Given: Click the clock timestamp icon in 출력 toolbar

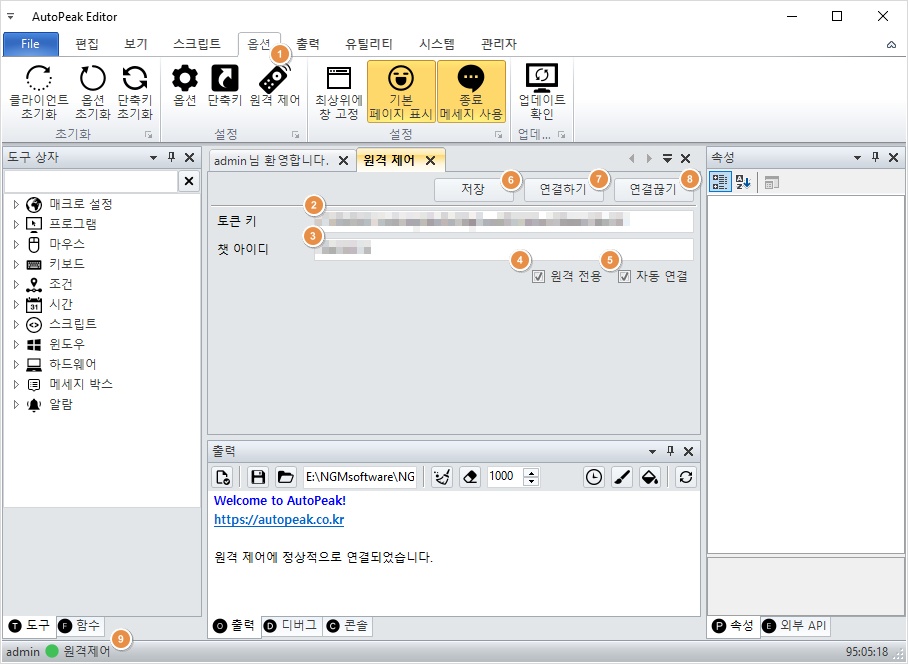Looking at the screenshot, I should [594, 477].
